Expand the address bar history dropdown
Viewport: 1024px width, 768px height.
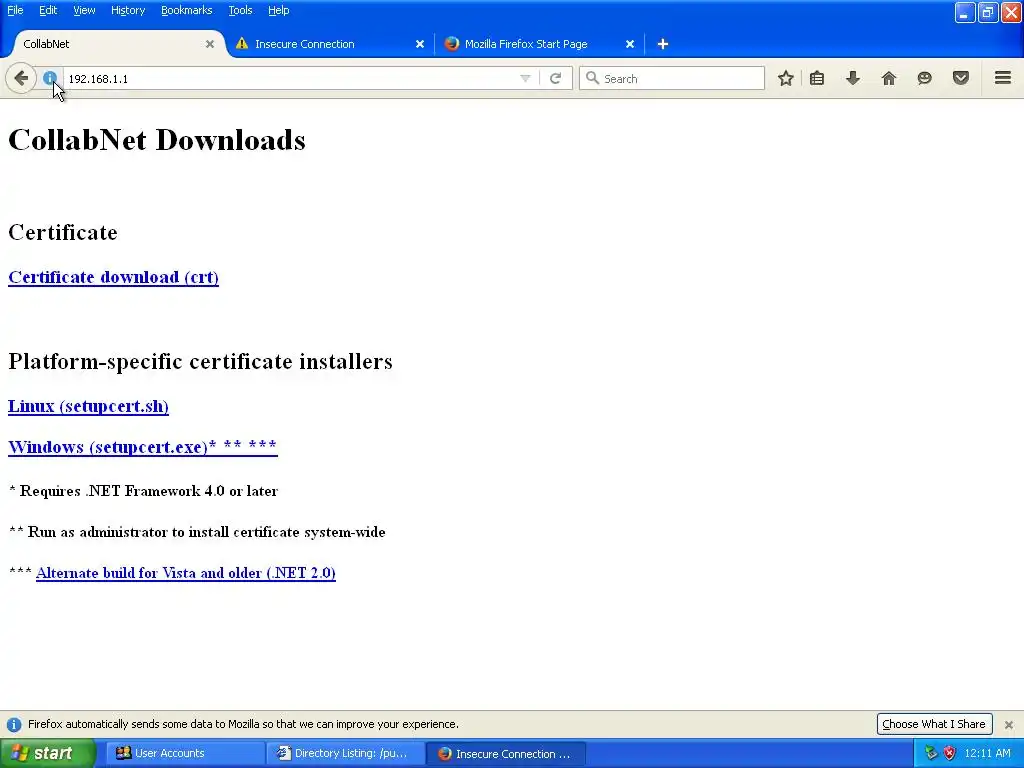pos(525,78)
